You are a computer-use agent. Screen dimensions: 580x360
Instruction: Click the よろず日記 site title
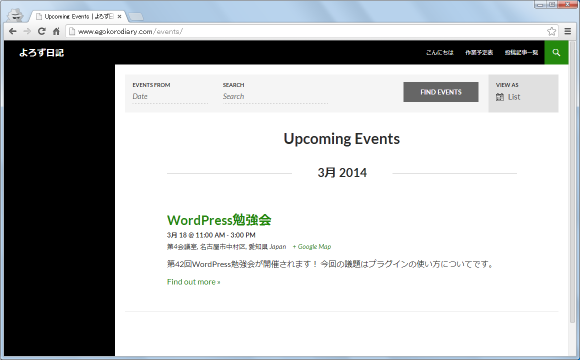tap(41, 53)
